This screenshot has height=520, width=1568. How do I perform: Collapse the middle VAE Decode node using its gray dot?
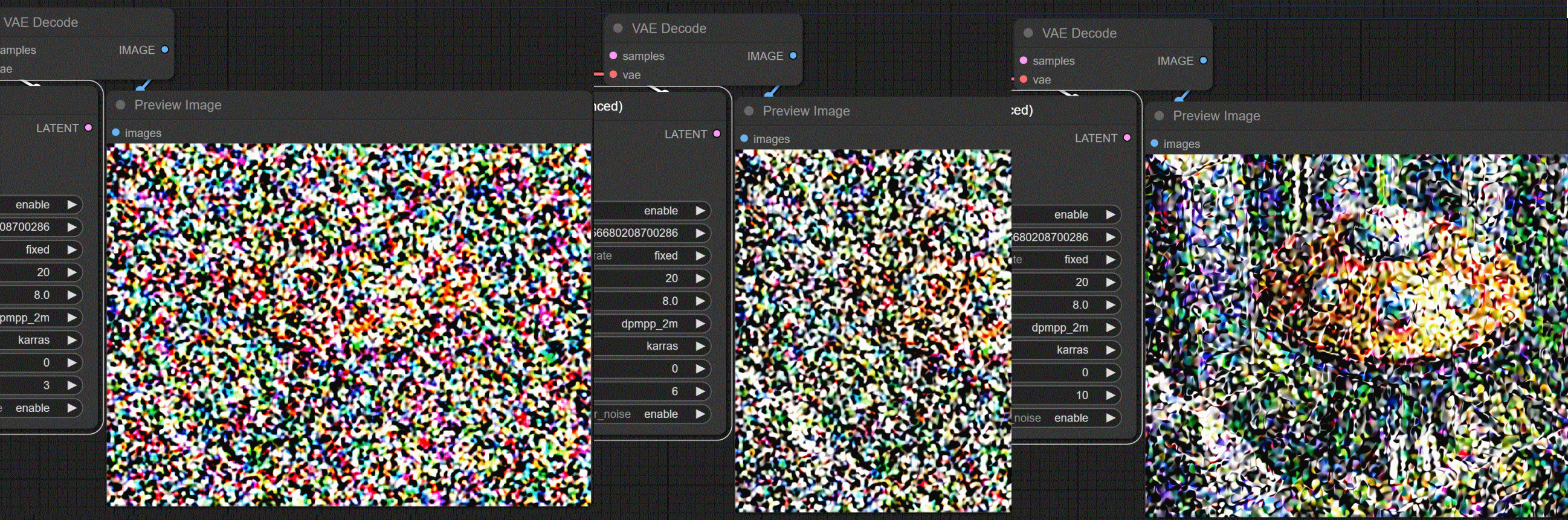(618, 28)
